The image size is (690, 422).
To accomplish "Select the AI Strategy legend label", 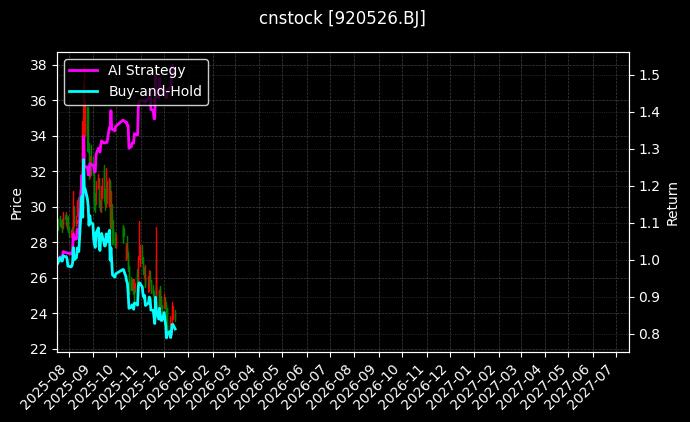I will (x=146, y=70).
